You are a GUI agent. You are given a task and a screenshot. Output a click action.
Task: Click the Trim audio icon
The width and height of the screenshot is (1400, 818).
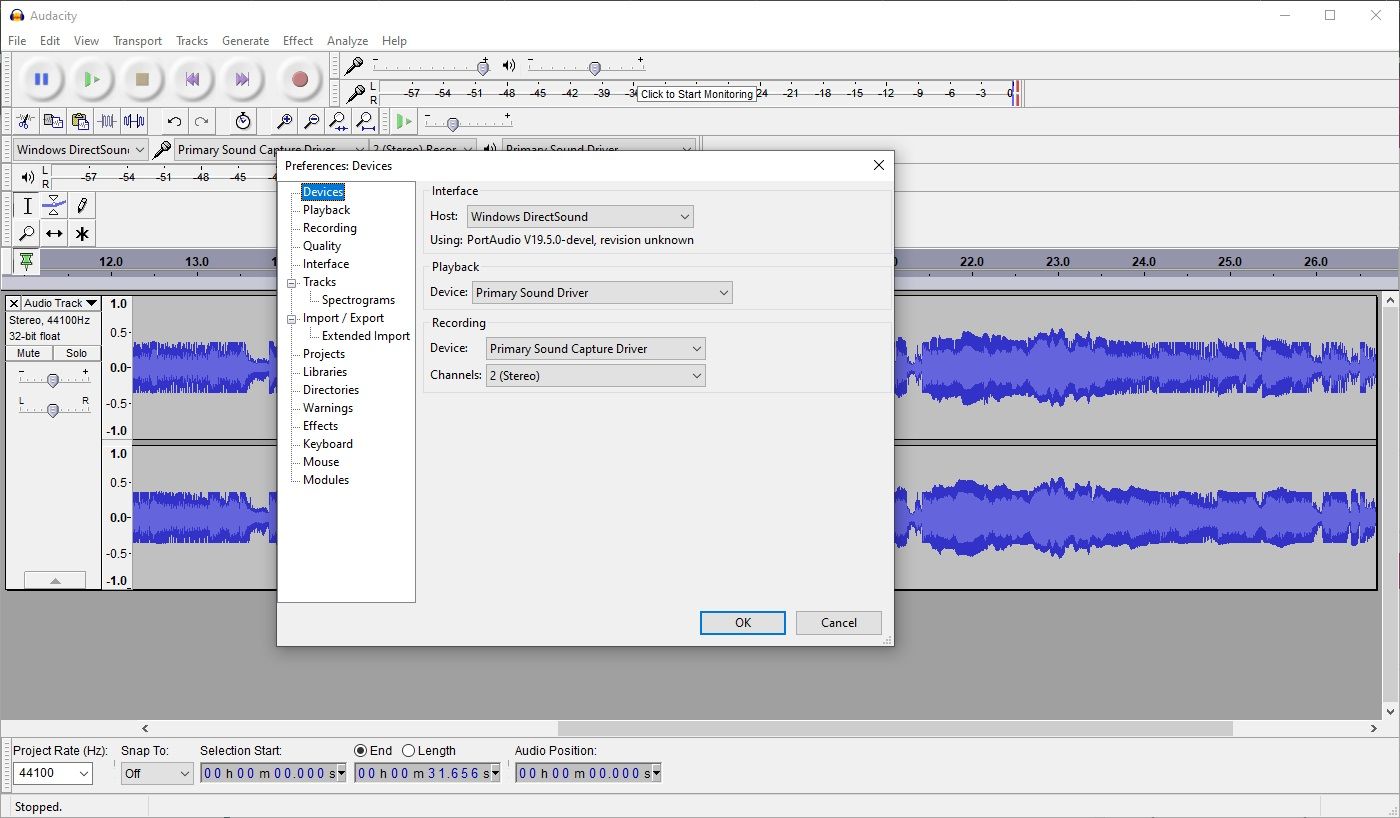coord(107,121)
